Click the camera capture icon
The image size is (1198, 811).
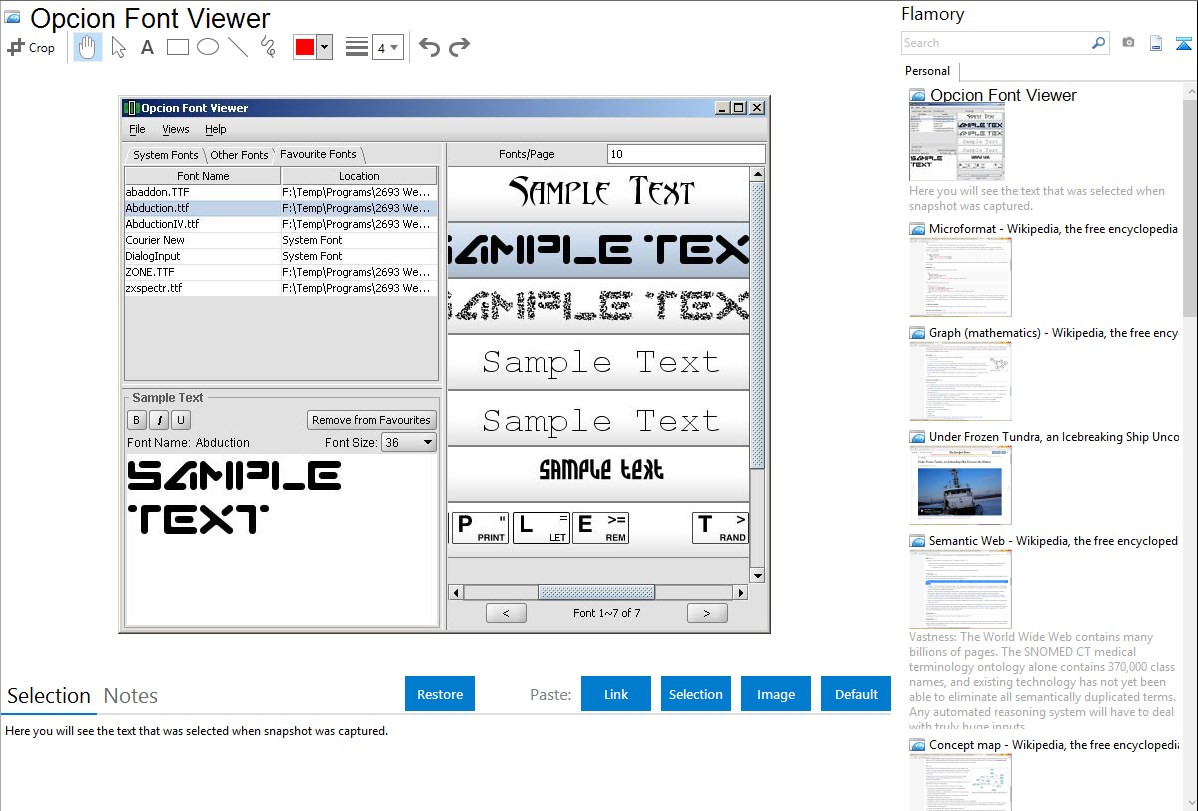(x=1128, y=43)
